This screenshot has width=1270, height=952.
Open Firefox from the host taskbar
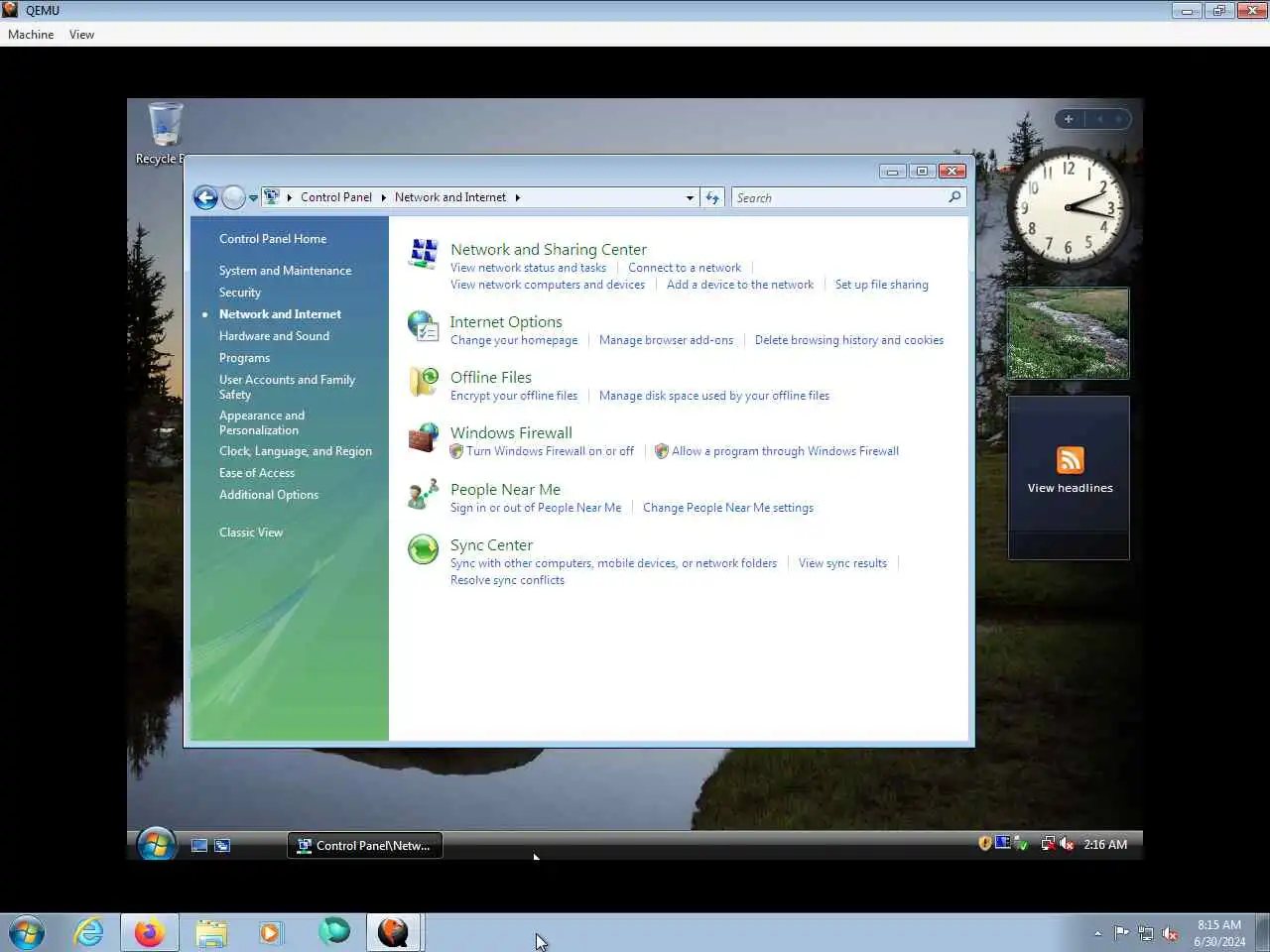click(x=150, y=933)
